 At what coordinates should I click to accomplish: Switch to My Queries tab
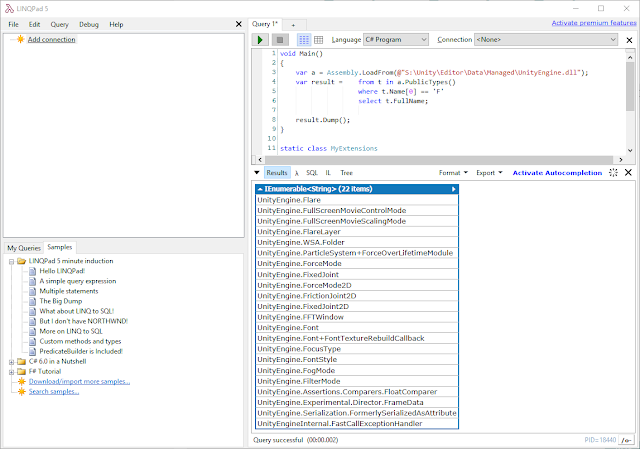[24, 248]
